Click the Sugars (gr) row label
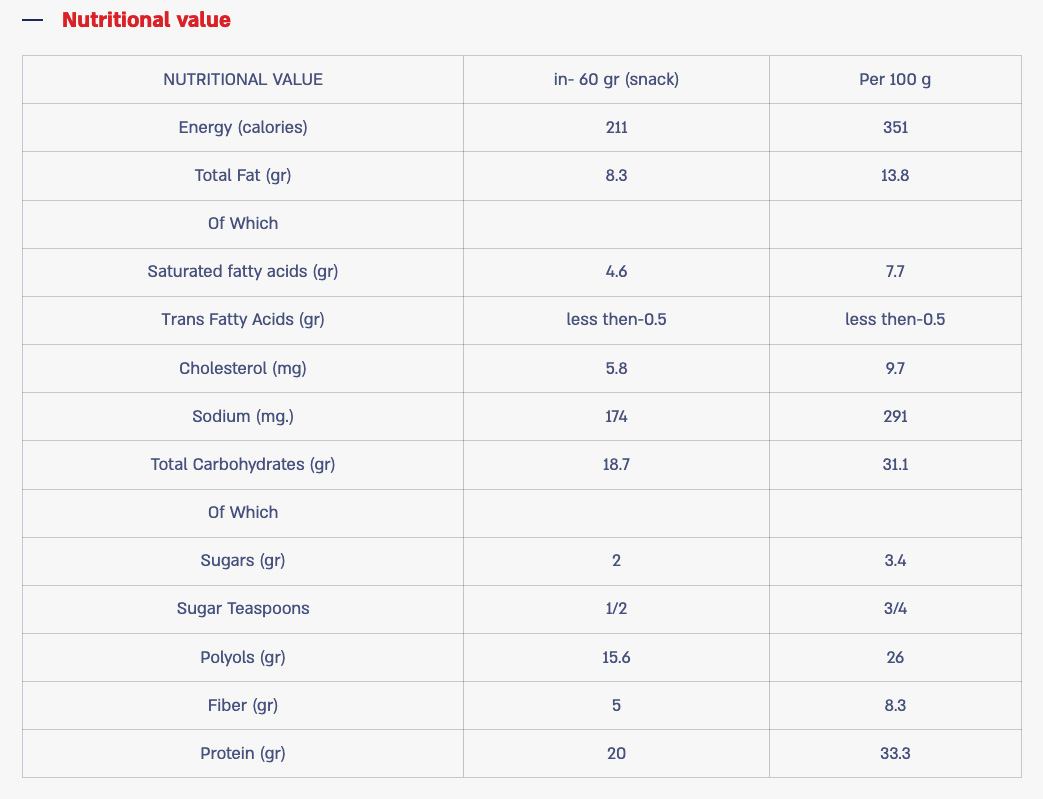This screenshot has width=1043, height=799. click(243, 560)
